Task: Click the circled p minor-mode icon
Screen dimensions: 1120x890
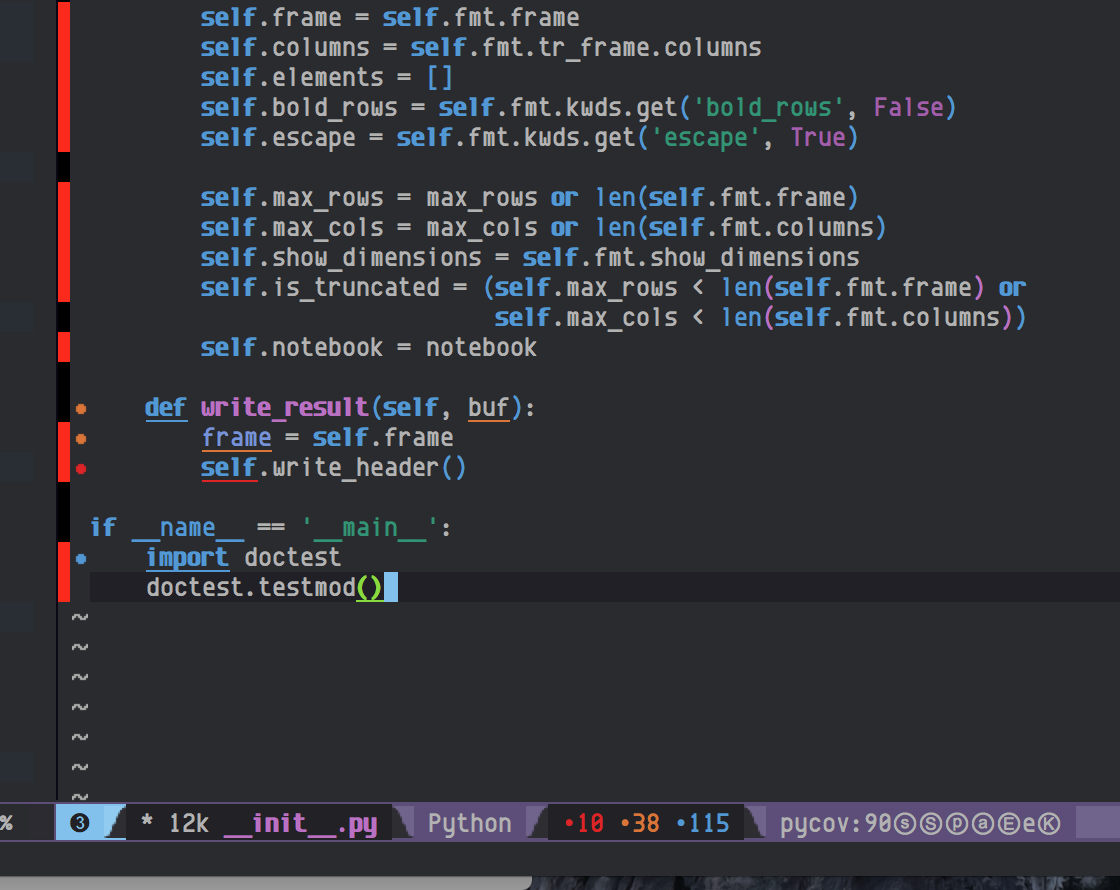Action: [957, 824]
